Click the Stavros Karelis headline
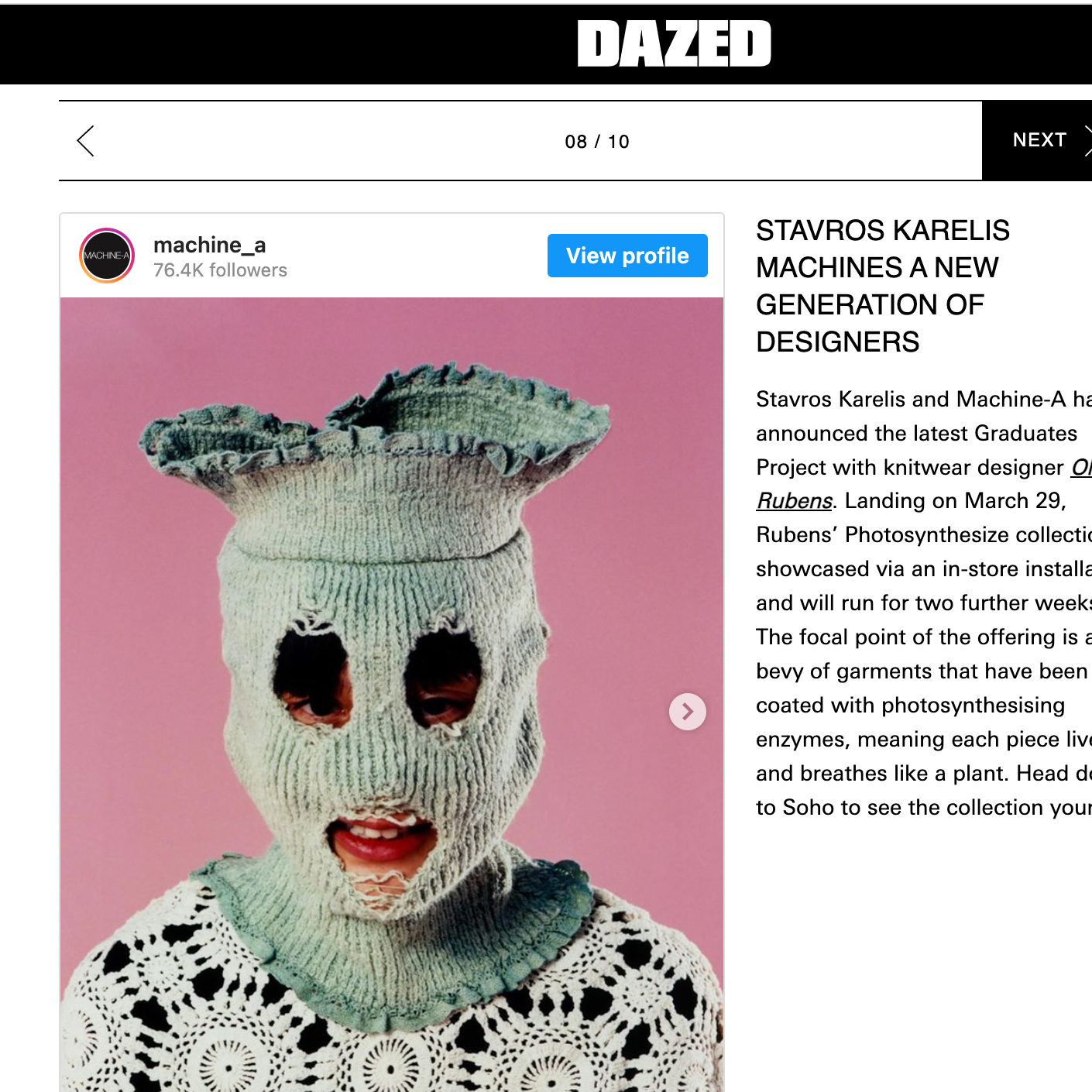 pos(883,286)
